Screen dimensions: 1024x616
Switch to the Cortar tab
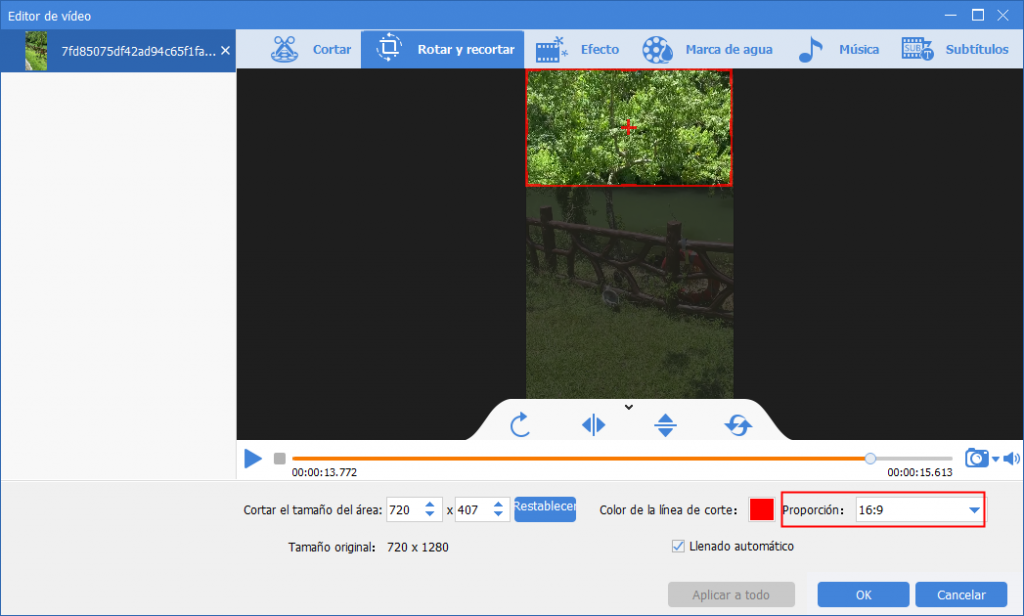coord(315,49)
